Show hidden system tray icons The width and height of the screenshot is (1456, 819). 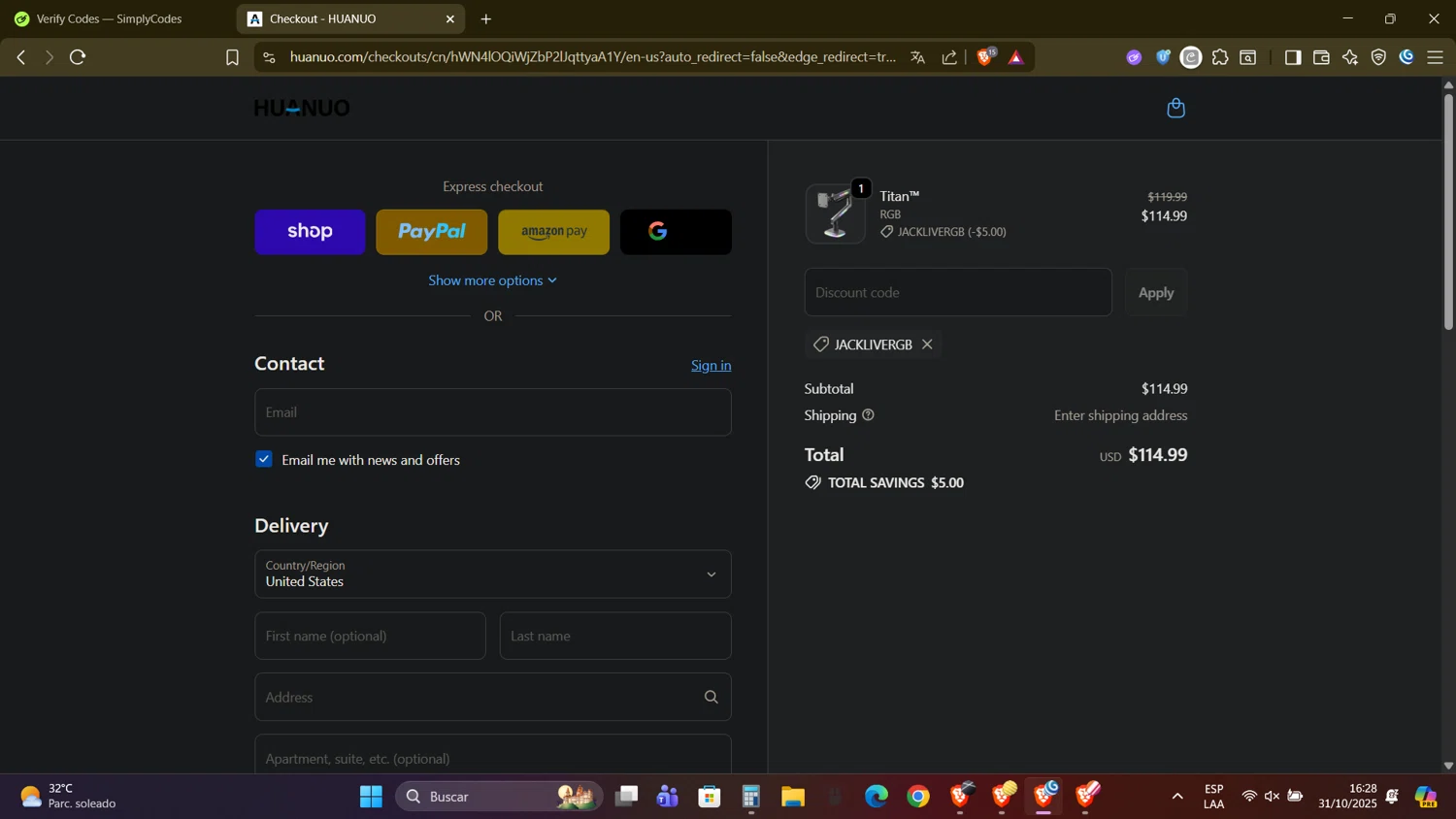tap(1177, 797)
